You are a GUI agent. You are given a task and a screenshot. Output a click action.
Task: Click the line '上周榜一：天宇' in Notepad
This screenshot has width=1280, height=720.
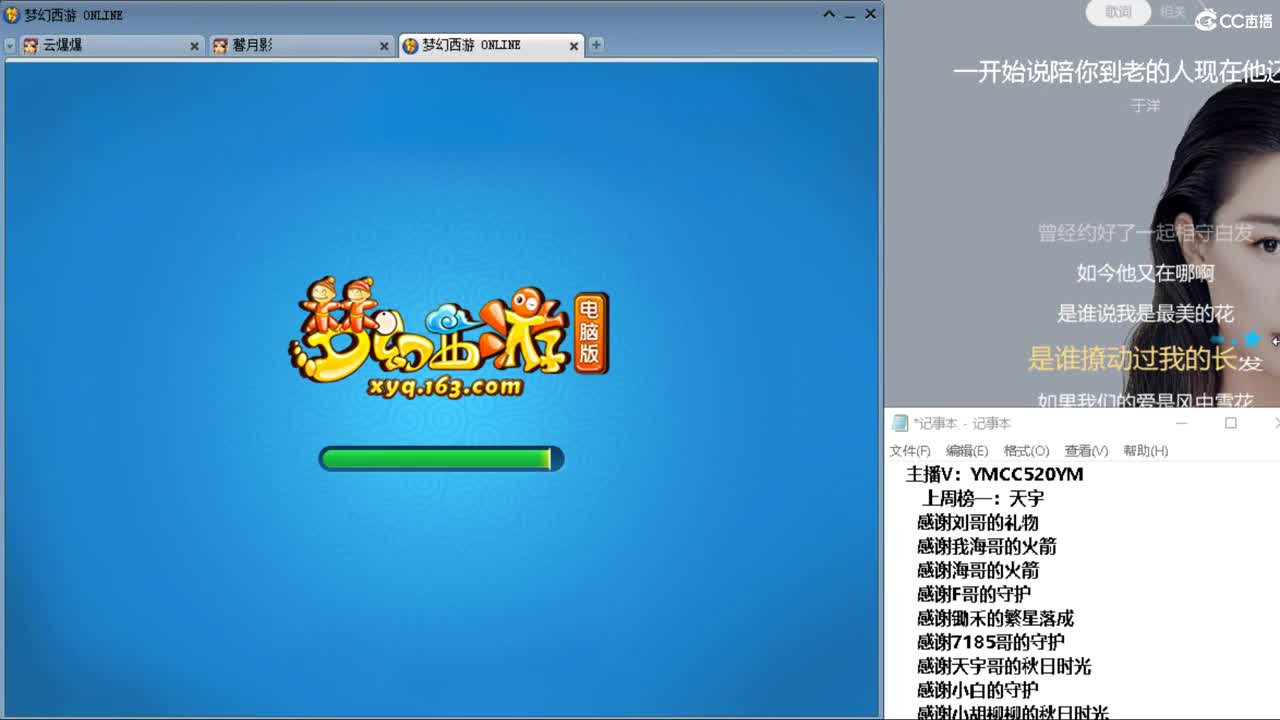tap(984, 498)
